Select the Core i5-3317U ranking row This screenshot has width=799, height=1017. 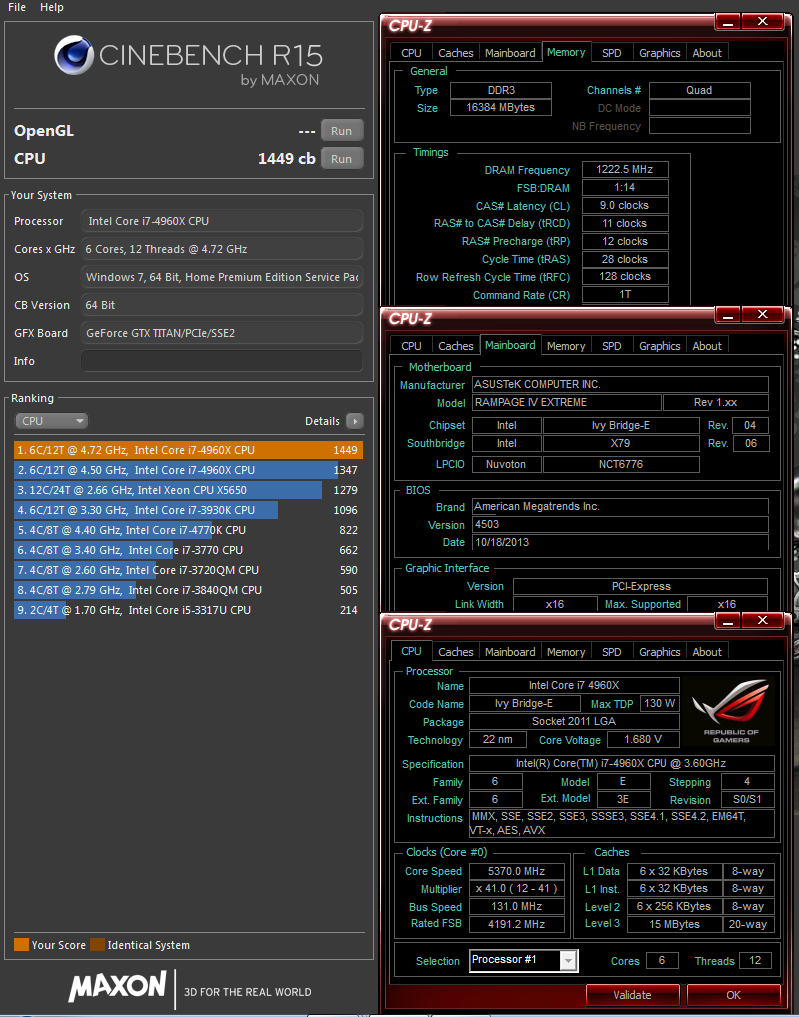pos(188,610)
